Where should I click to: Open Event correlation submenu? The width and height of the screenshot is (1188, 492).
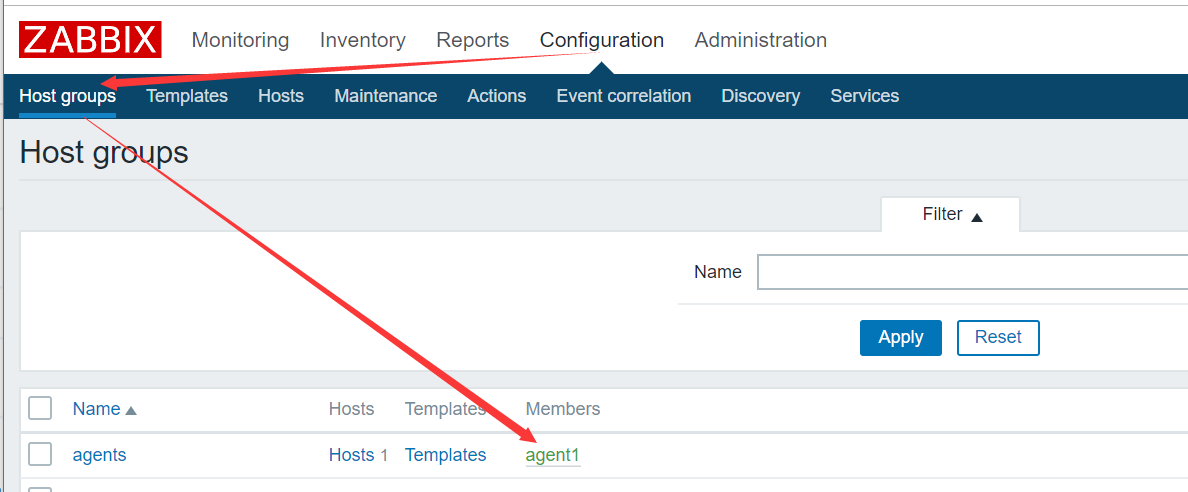(x=624, y=96)
